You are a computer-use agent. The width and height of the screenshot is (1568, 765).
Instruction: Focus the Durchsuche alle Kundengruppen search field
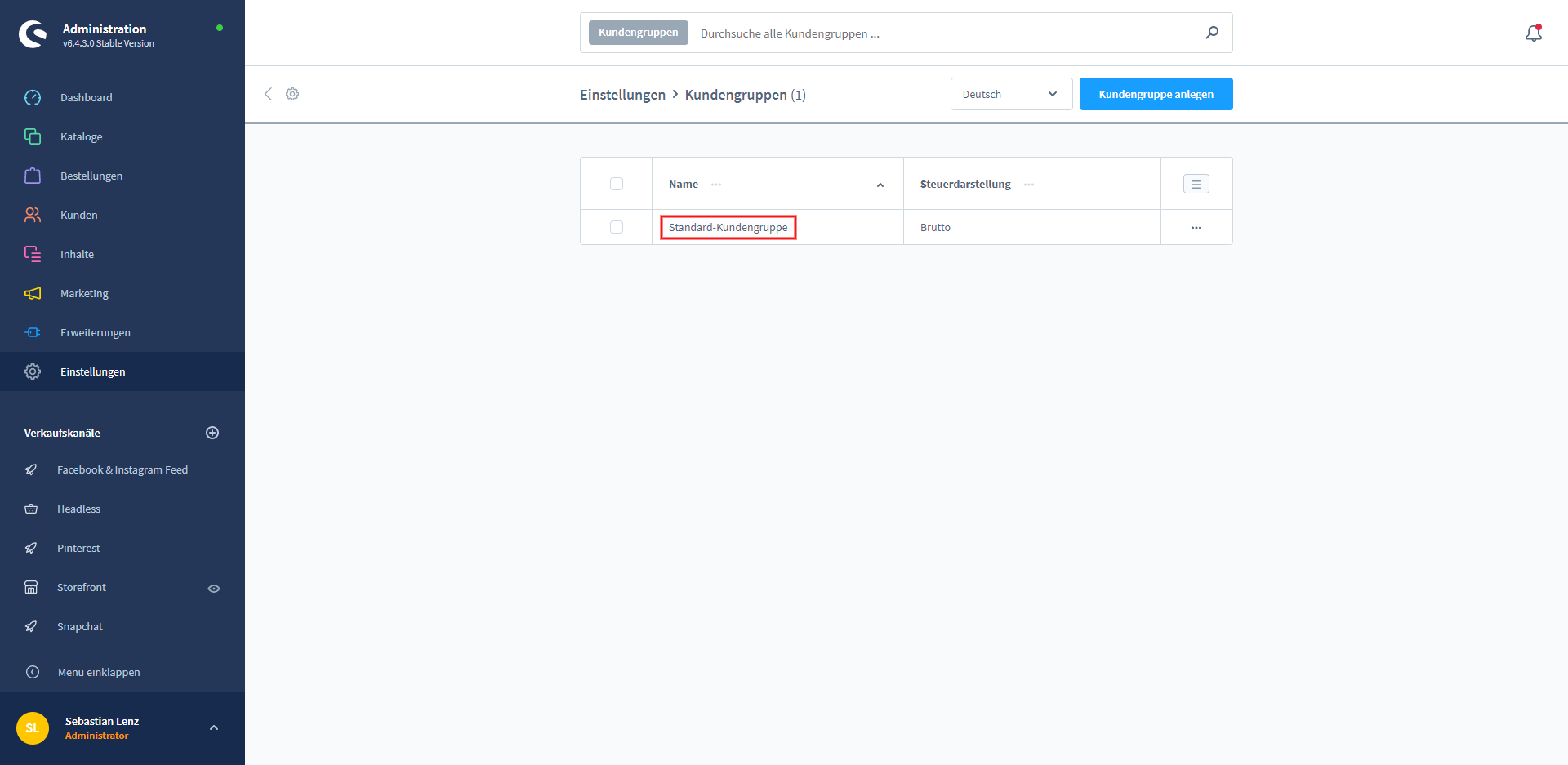click(947, 33)
